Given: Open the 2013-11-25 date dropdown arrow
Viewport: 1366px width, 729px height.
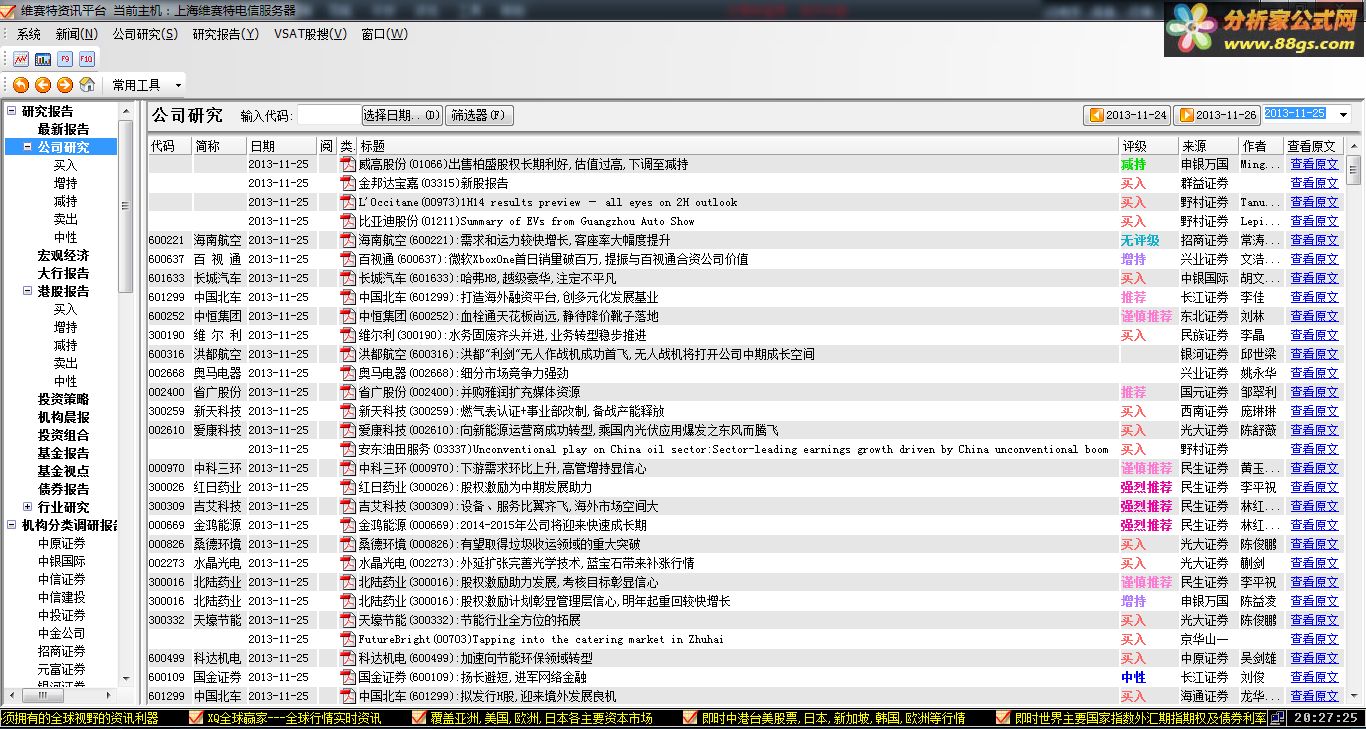Looking at the screenshot, I should point(1343,115).
